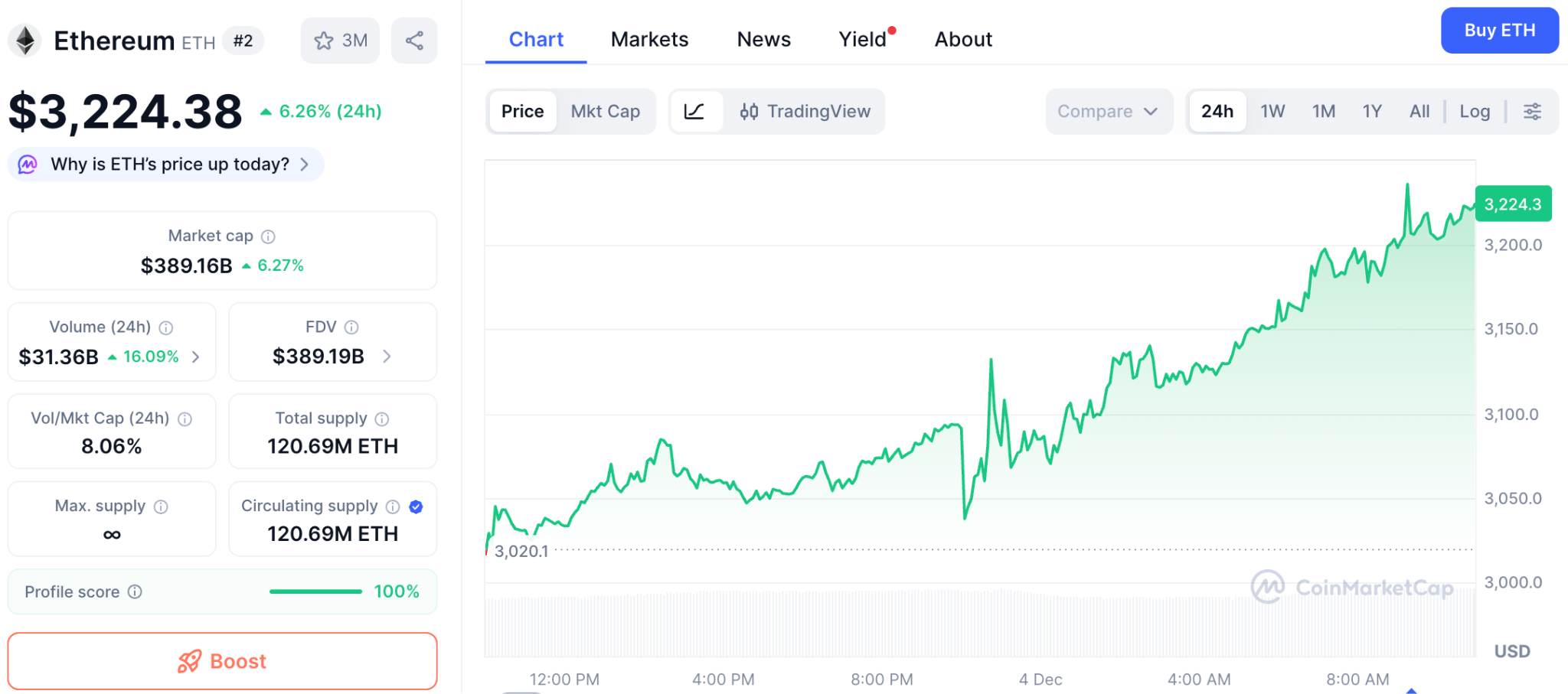Screen dimensions: 1568x694
Task: Open FDV info icon
Action: coord(351,327)
